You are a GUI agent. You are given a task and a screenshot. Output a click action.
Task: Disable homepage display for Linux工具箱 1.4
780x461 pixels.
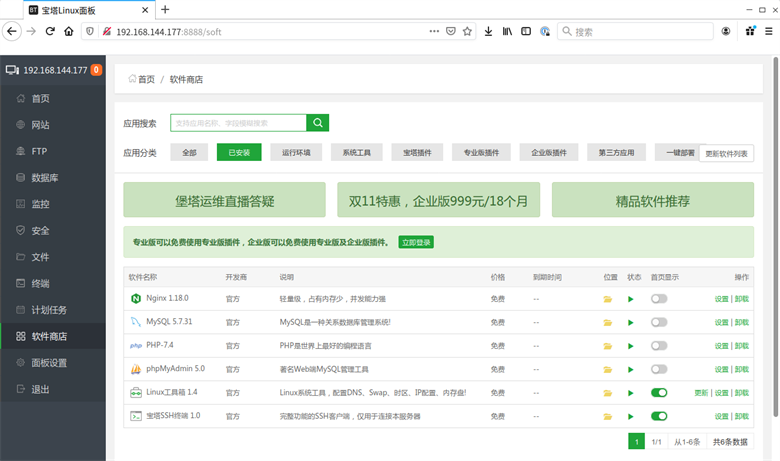(659, 393)
